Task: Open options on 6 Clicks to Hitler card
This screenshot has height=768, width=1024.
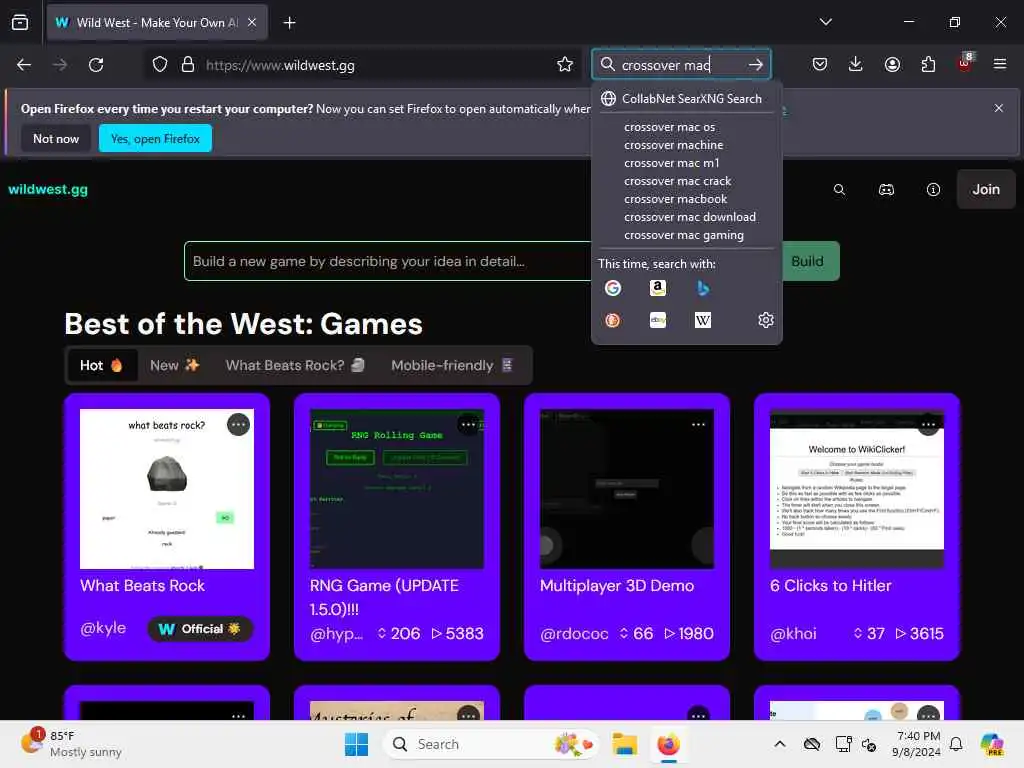Action: point(928,424)
